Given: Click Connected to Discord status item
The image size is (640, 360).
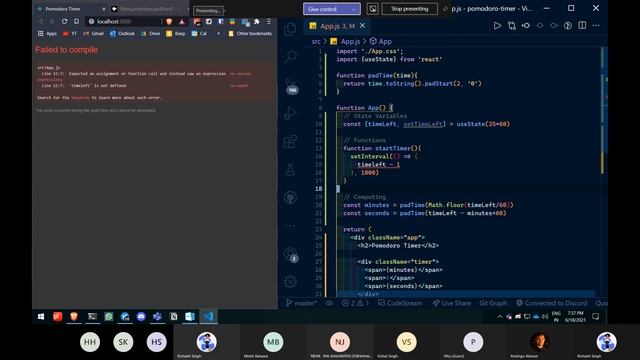Looking at the screenshot, I should point(551,303).
